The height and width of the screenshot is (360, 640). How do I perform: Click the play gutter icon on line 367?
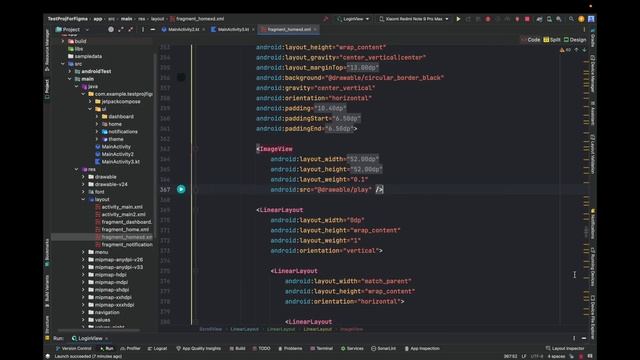click(181, 189)
